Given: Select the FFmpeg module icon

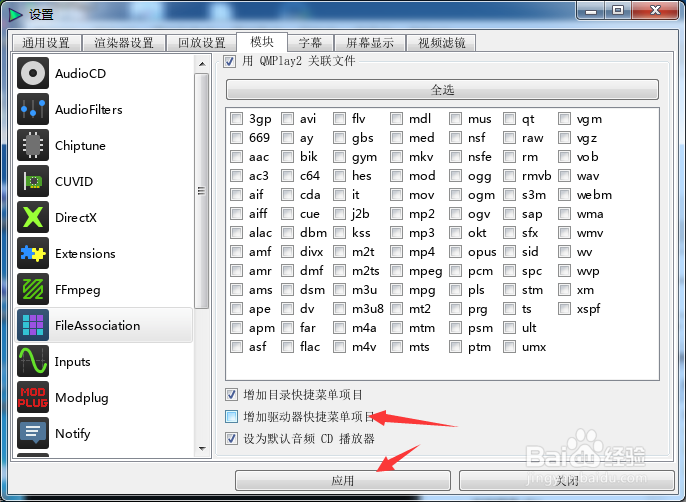Looking at the screenshot, I should pyautogui.click(x=33, y=289).
